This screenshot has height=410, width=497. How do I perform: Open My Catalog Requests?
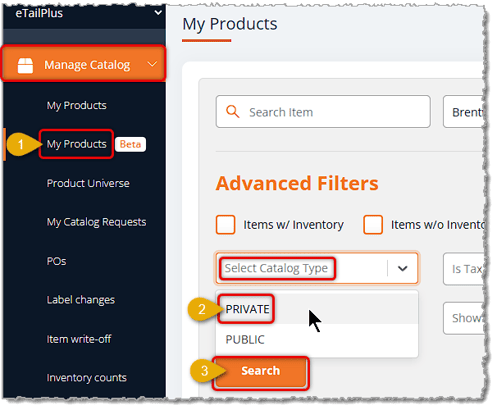pyautogui.click(x=96, y=222)
